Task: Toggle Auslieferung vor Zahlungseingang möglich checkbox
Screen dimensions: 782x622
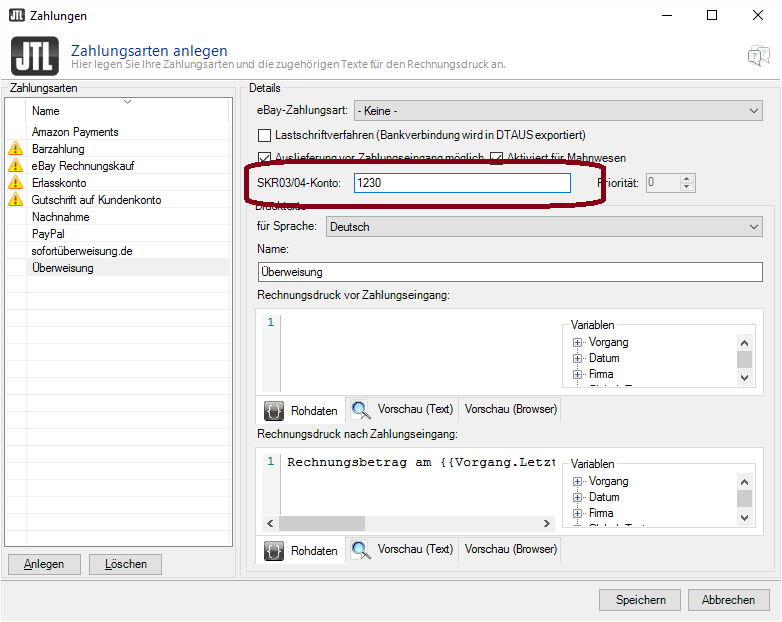Action: point(265,158)
